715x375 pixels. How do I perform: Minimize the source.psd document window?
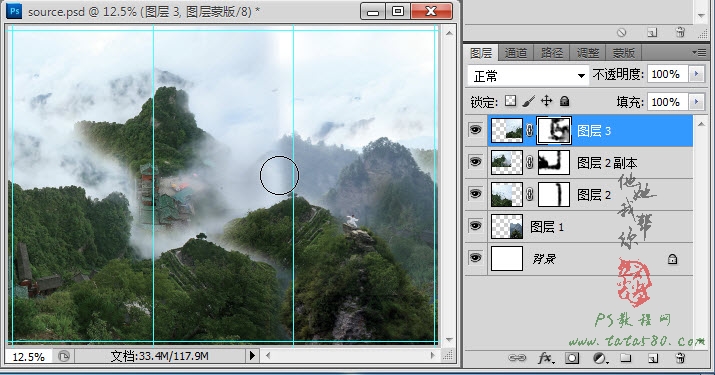click(373, 11)
